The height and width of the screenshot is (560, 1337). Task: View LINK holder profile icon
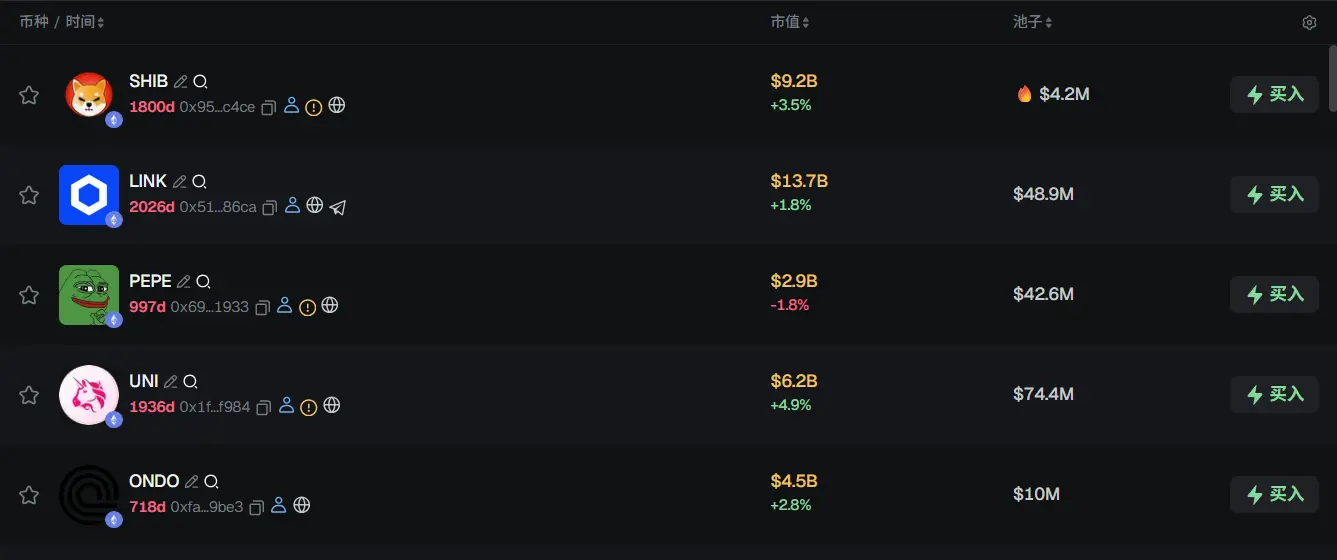[x=292, y=206]
